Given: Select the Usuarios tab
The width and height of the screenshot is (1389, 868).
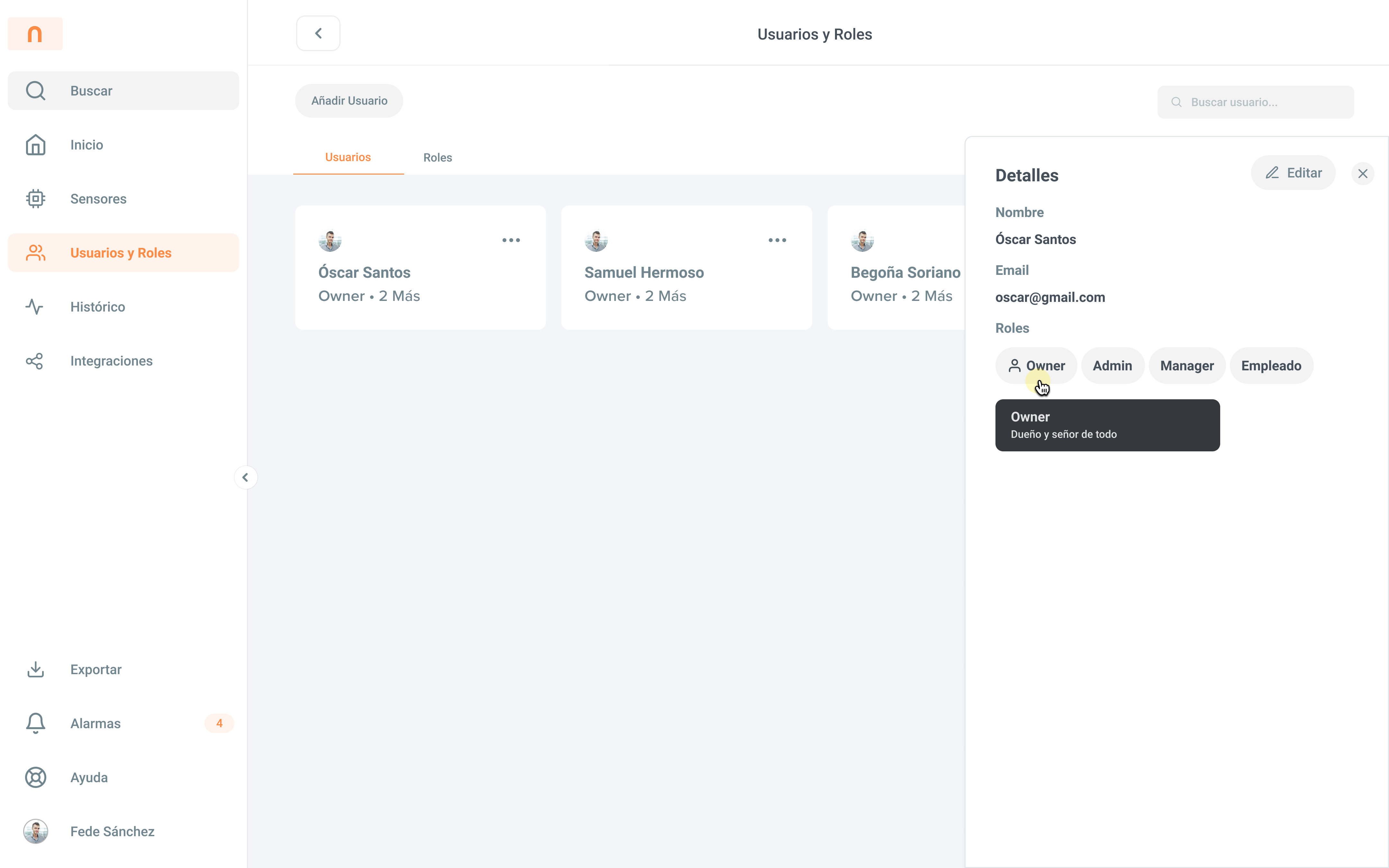Looking at the screenshot, I should (348, 157).
